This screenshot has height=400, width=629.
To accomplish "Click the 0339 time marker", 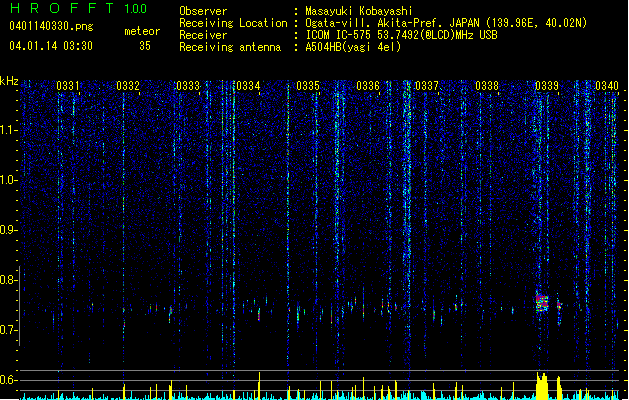I will coord(547,86).
